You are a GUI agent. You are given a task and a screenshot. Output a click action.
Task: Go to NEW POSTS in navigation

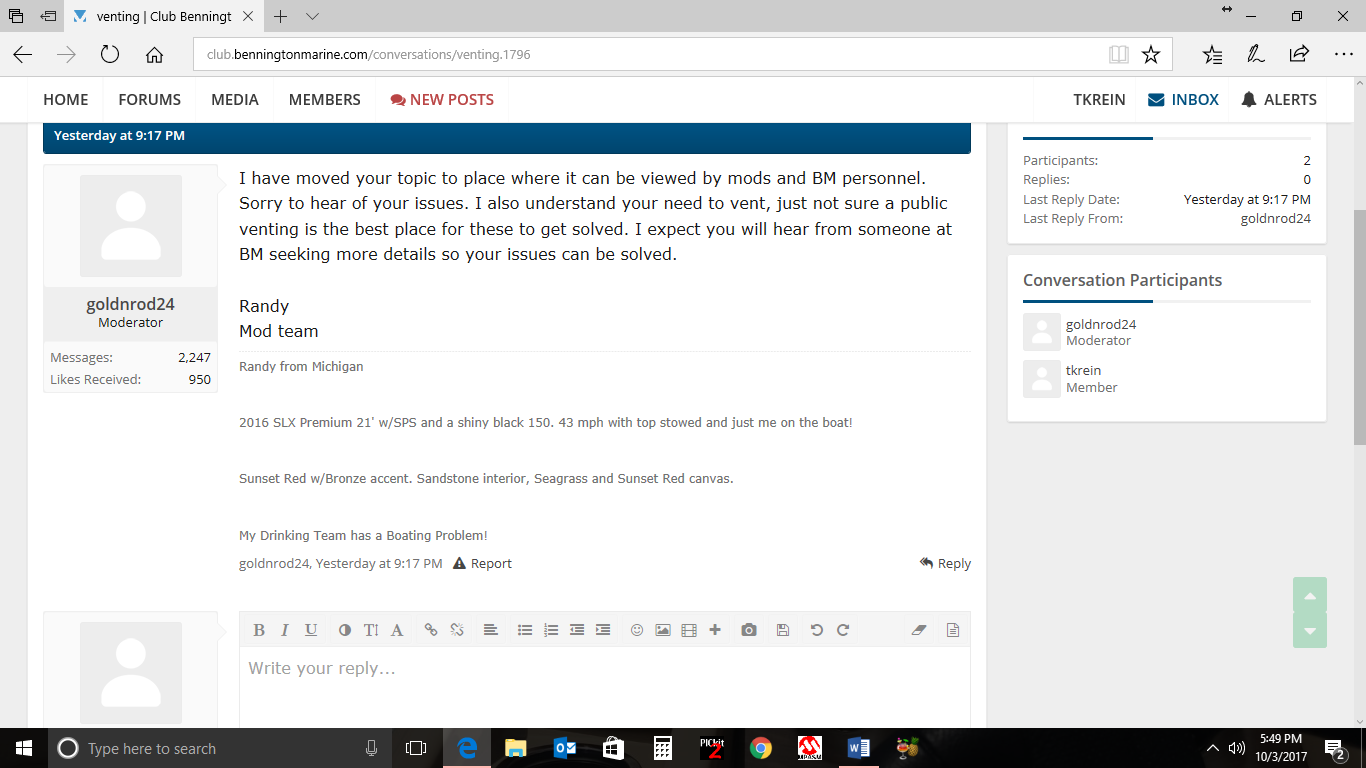pos(442,100)
